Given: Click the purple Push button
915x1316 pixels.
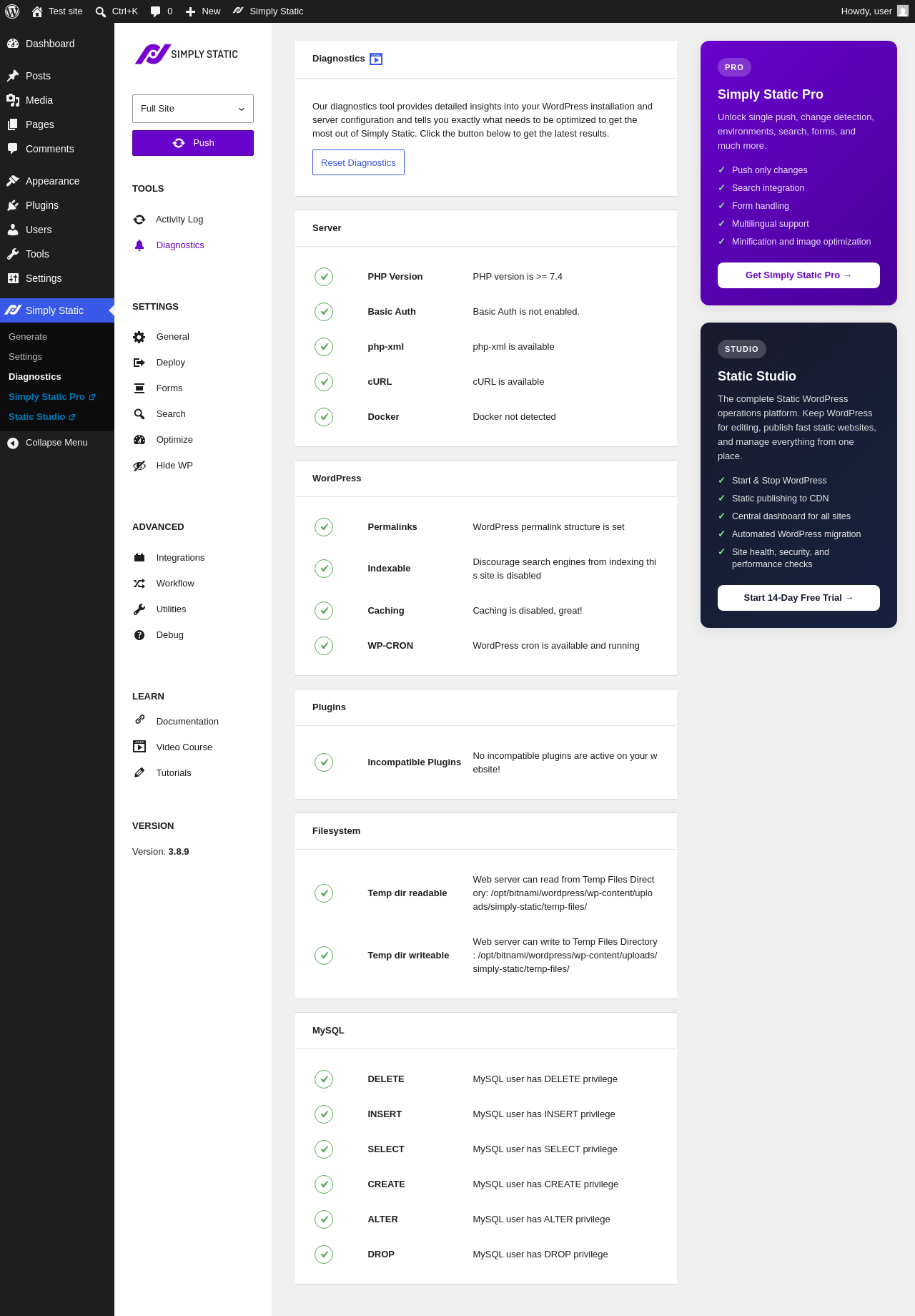Looking at the screenshot, I should pyautogui.click(x=193, y=143).
